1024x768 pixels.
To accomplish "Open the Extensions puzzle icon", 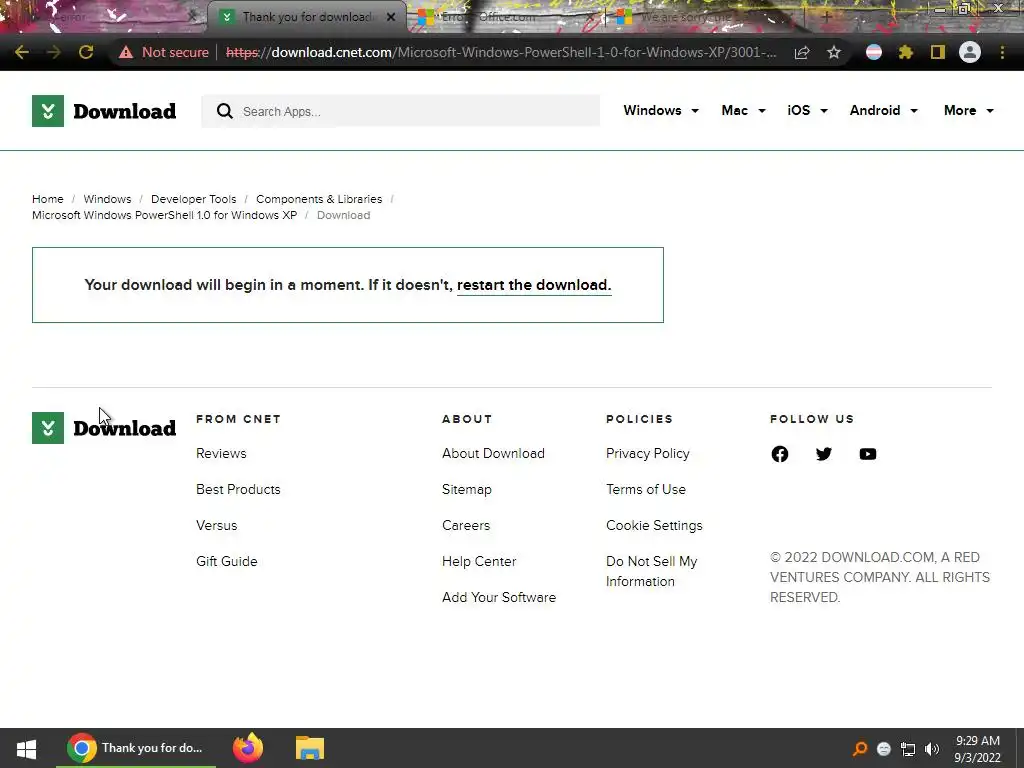I will [x=905, y=52].
